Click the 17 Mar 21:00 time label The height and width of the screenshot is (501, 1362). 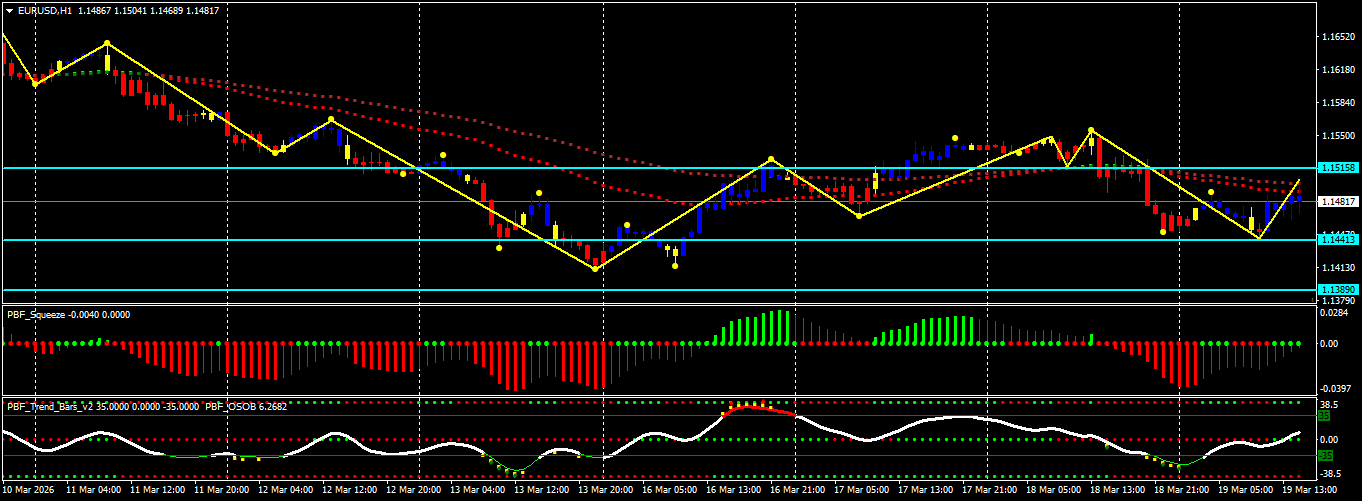click(992, 492)
